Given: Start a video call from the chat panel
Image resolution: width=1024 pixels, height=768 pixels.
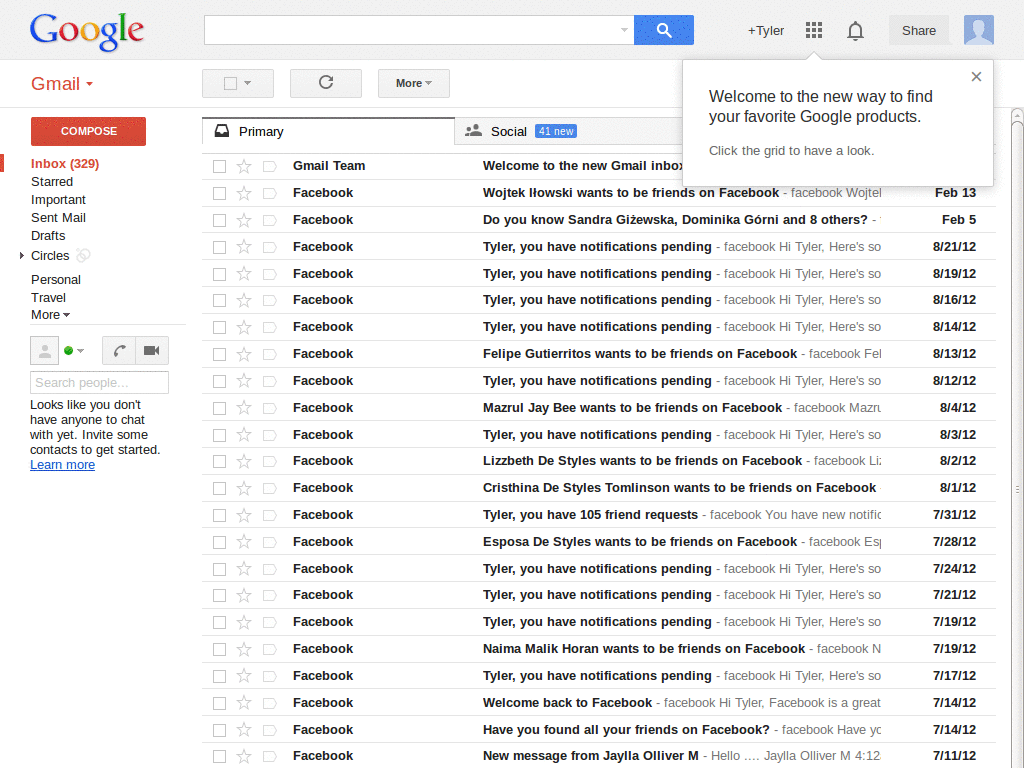Looking at the screenshot, I should coord(151,350).
